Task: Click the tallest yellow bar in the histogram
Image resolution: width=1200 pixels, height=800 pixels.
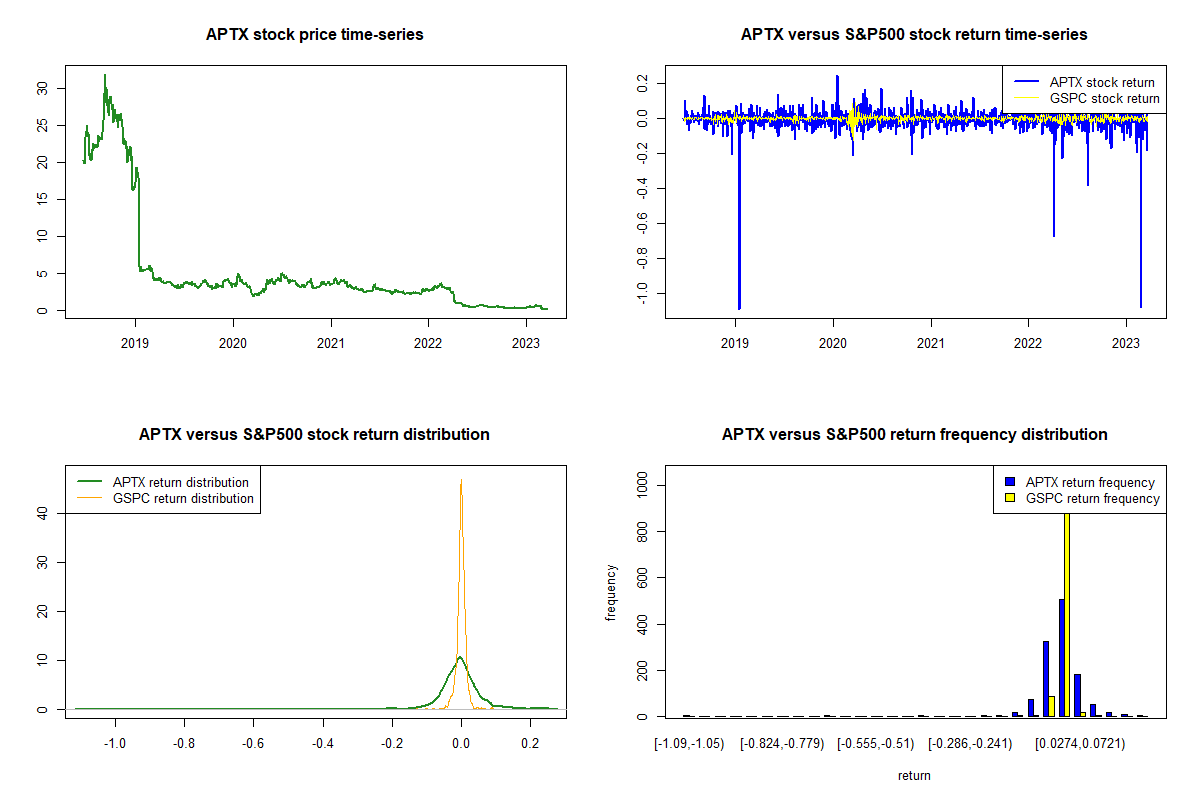Action: (1067, 620)
